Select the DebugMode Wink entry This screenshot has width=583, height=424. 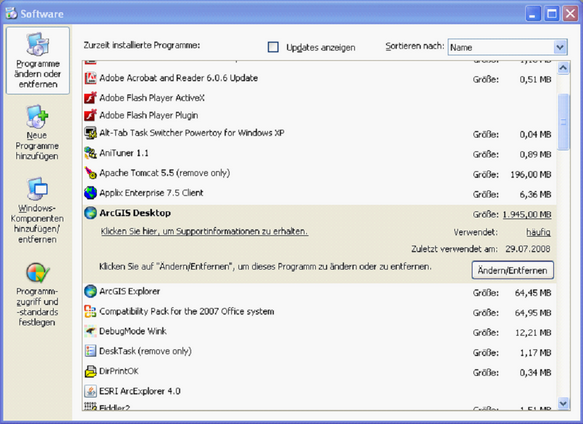point(319,332)
